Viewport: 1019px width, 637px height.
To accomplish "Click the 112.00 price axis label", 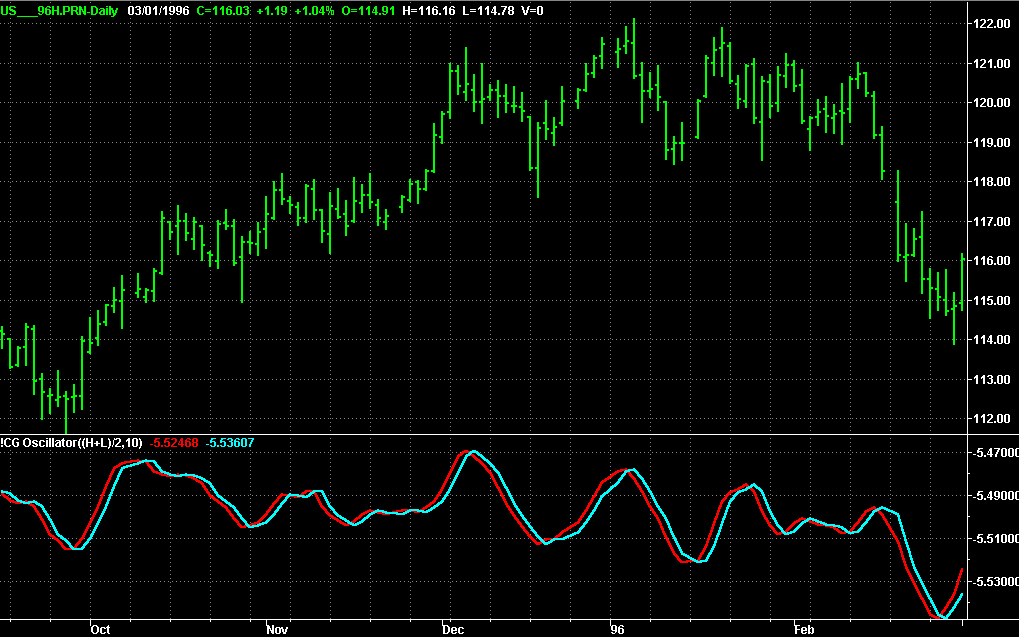I will click(x=992, y=419).
